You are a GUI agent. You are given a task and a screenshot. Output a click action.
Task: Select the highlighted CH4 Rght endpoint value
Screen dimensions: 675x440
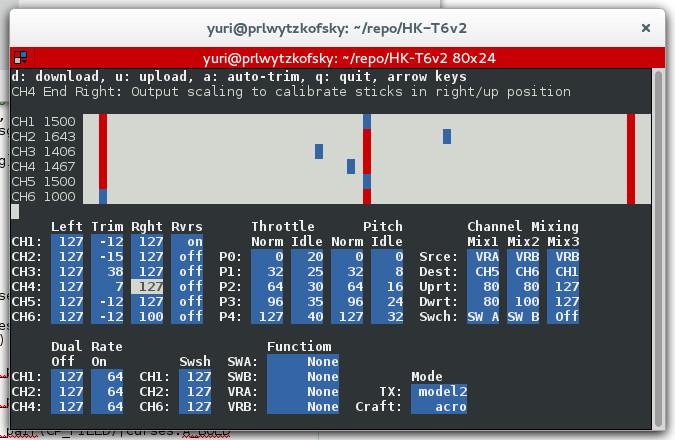coord(147,286)
